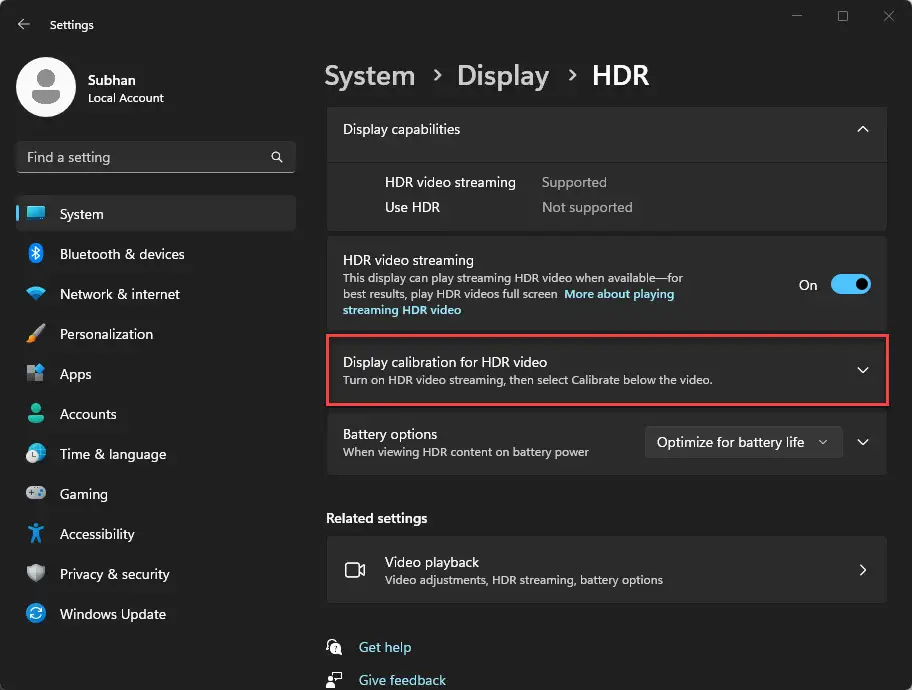Collapse the Display capabilities section

pos(862,129)
